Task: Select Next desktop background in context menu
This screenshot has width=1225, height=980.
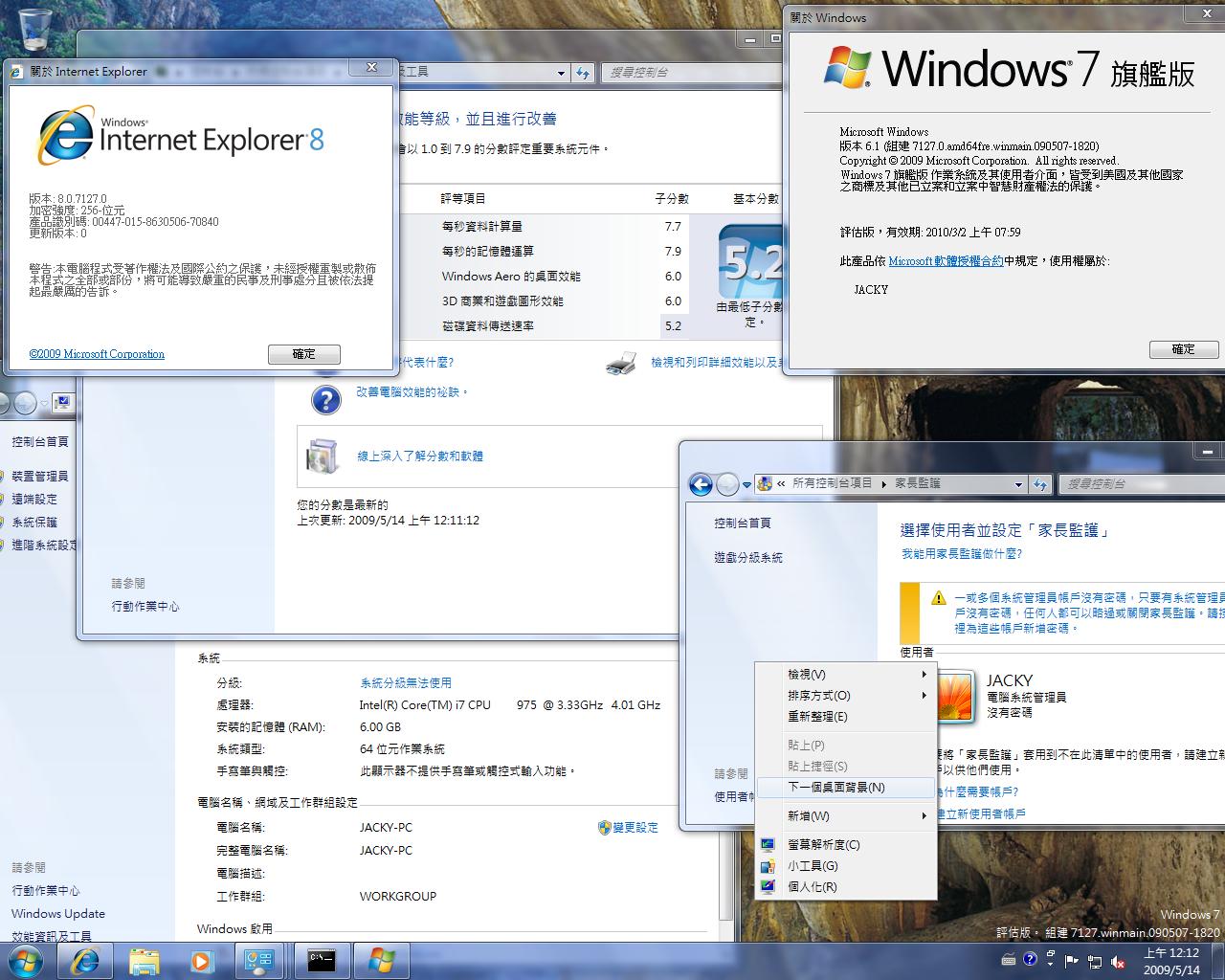Action: [x=846, y=788]
